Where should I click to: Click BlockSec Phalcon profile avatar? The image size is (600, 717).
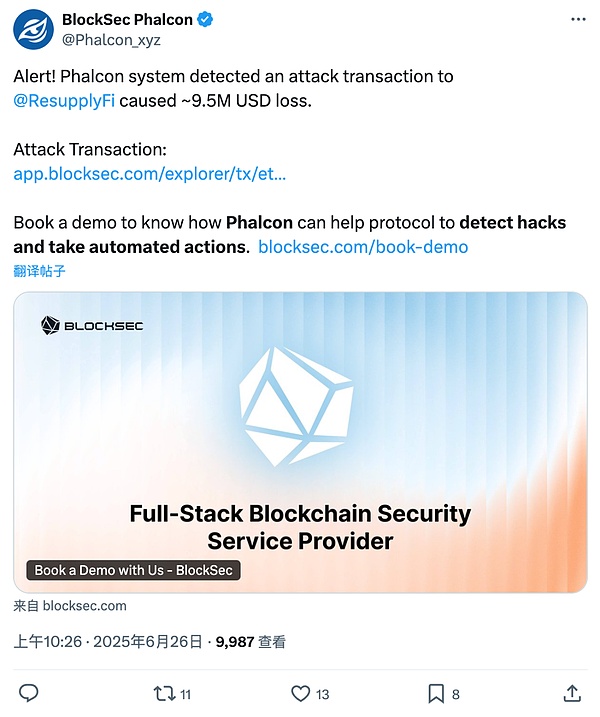(33, 30)
